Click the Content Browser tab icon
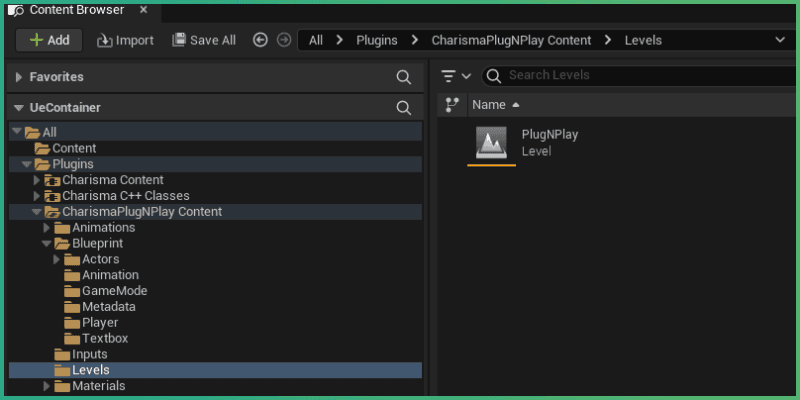The height and width of the screenshot is (400, 800). point(16,10)
